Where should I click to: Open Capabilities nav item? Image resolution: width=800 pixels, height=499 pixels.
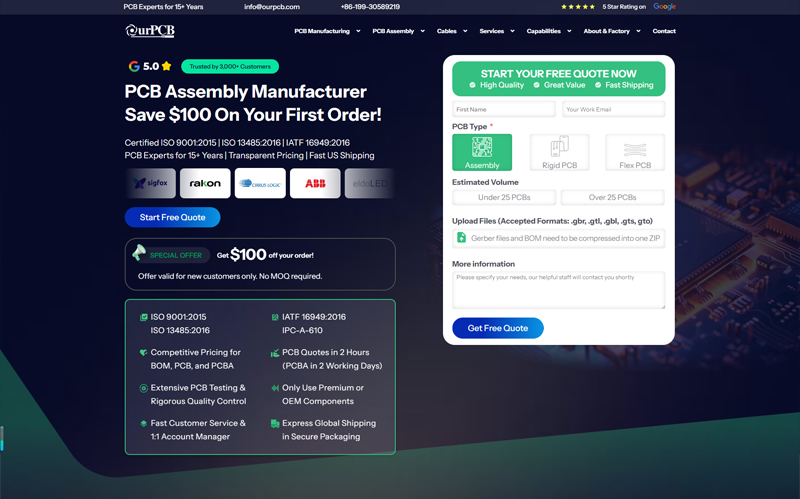point(543,31)
